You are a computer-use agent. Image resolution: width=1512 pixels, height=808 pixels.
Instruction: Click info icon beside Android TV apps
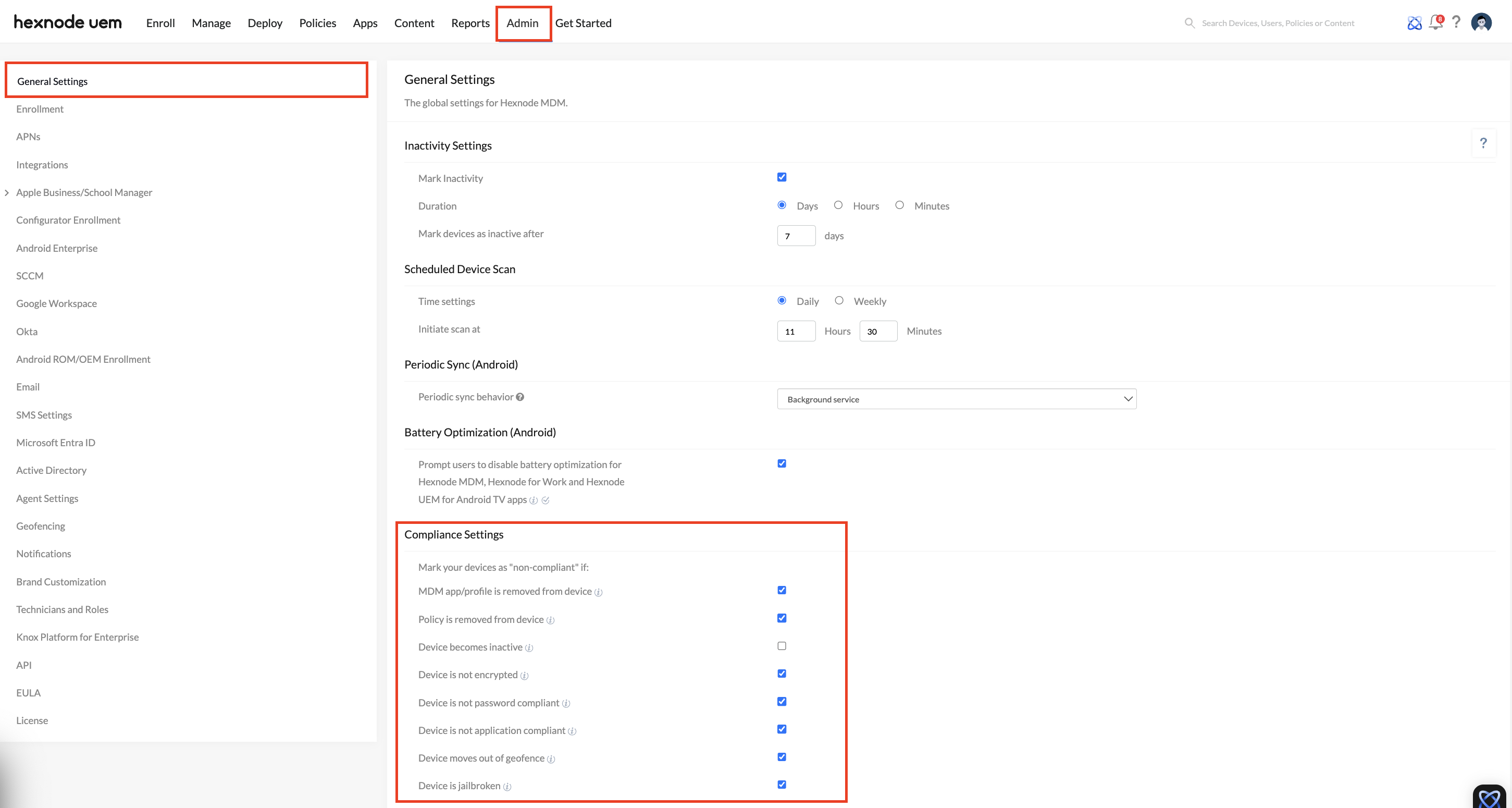click(x=534, y=500)
